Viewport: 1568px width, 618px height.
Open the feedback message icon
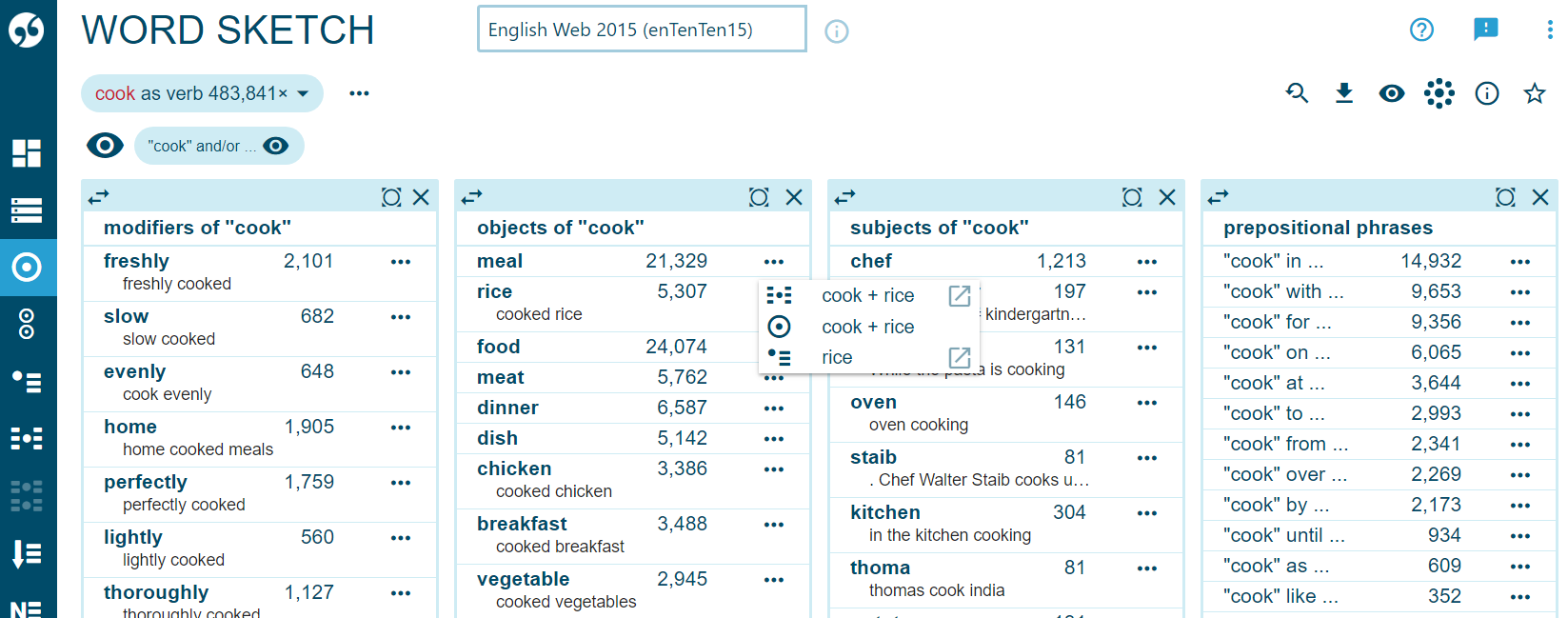[1485, 30]
